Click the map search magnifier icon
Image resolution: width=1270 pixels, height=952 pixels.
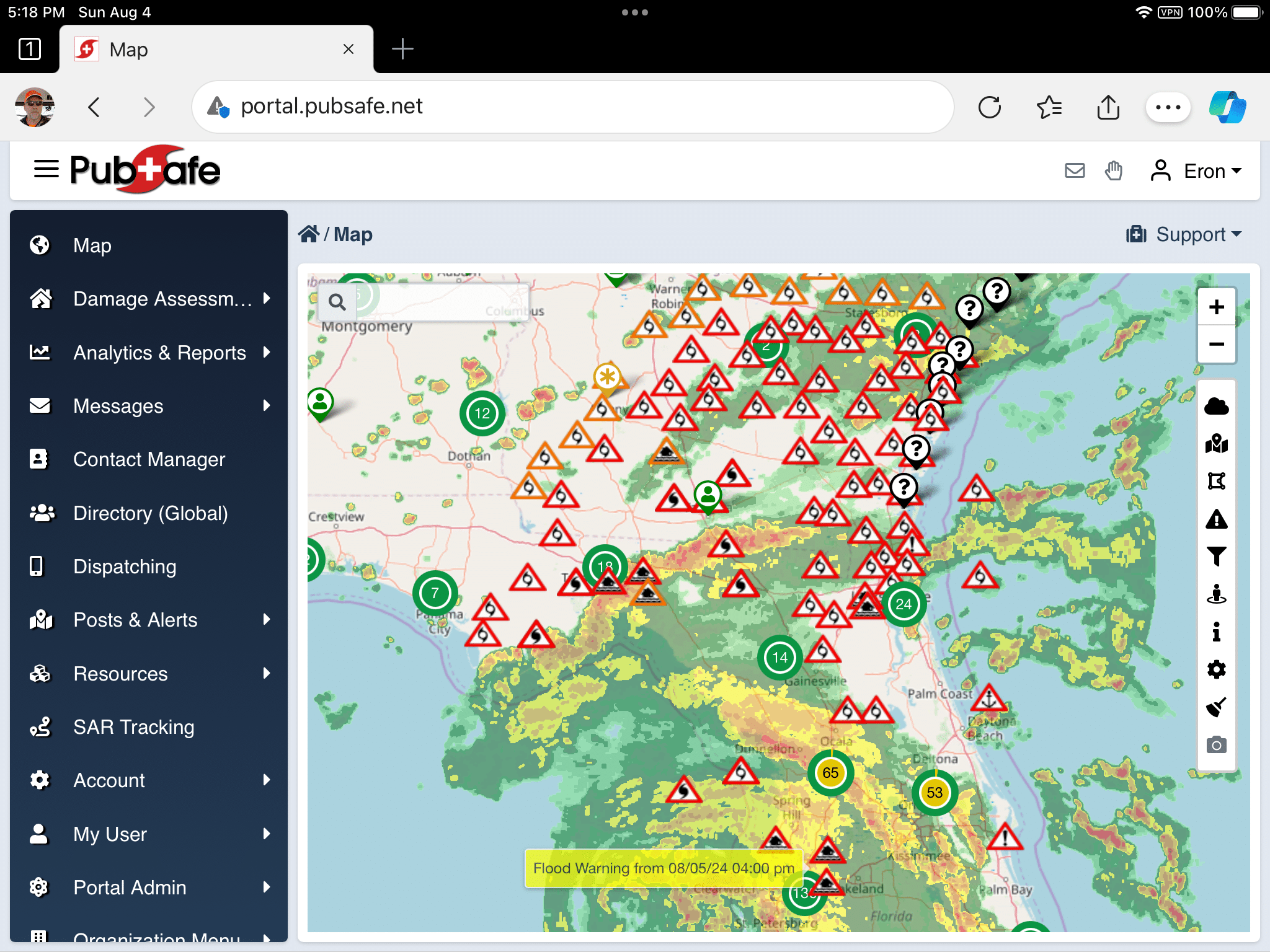pyautogui.click(x=337, y=302)
